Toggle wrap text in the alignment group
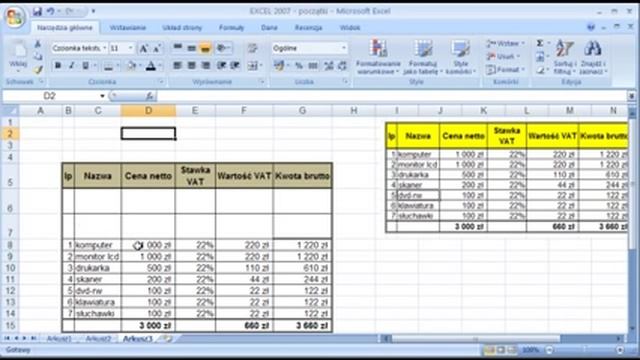The width and height of the screenshot is (640, 360). click(253, 48)
